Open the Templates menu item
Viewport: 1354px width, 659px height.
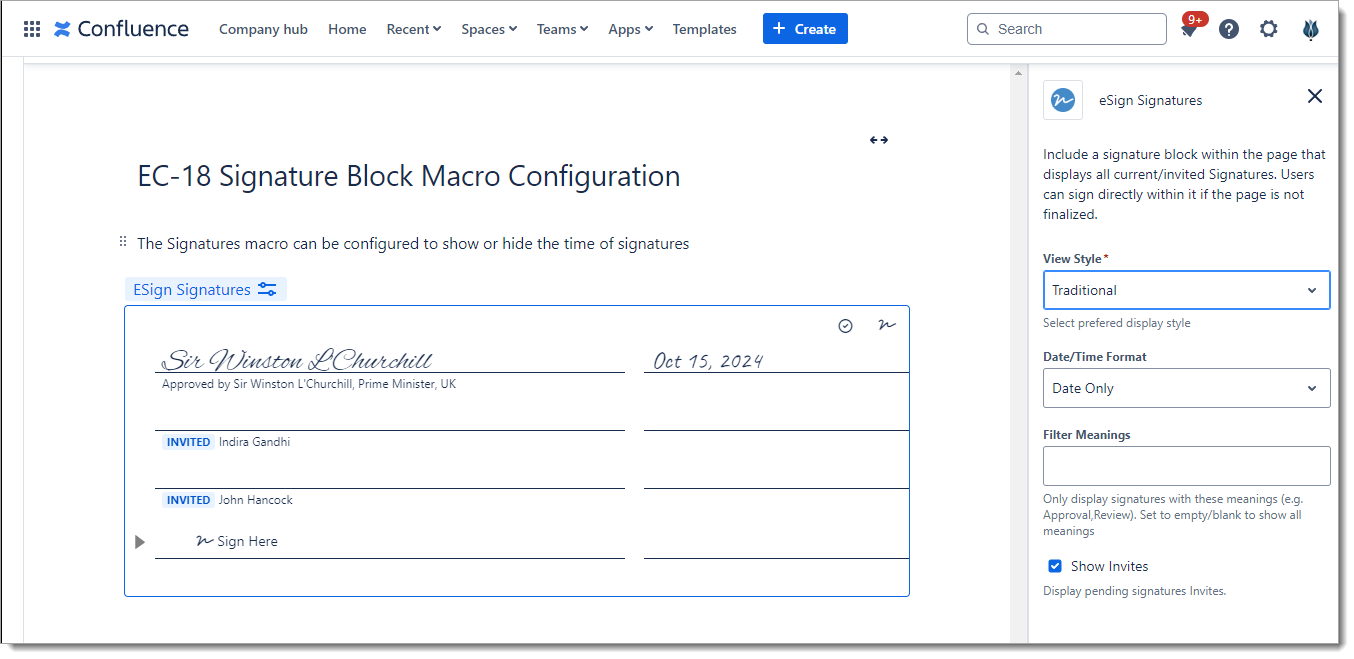[x=704, y=29]
